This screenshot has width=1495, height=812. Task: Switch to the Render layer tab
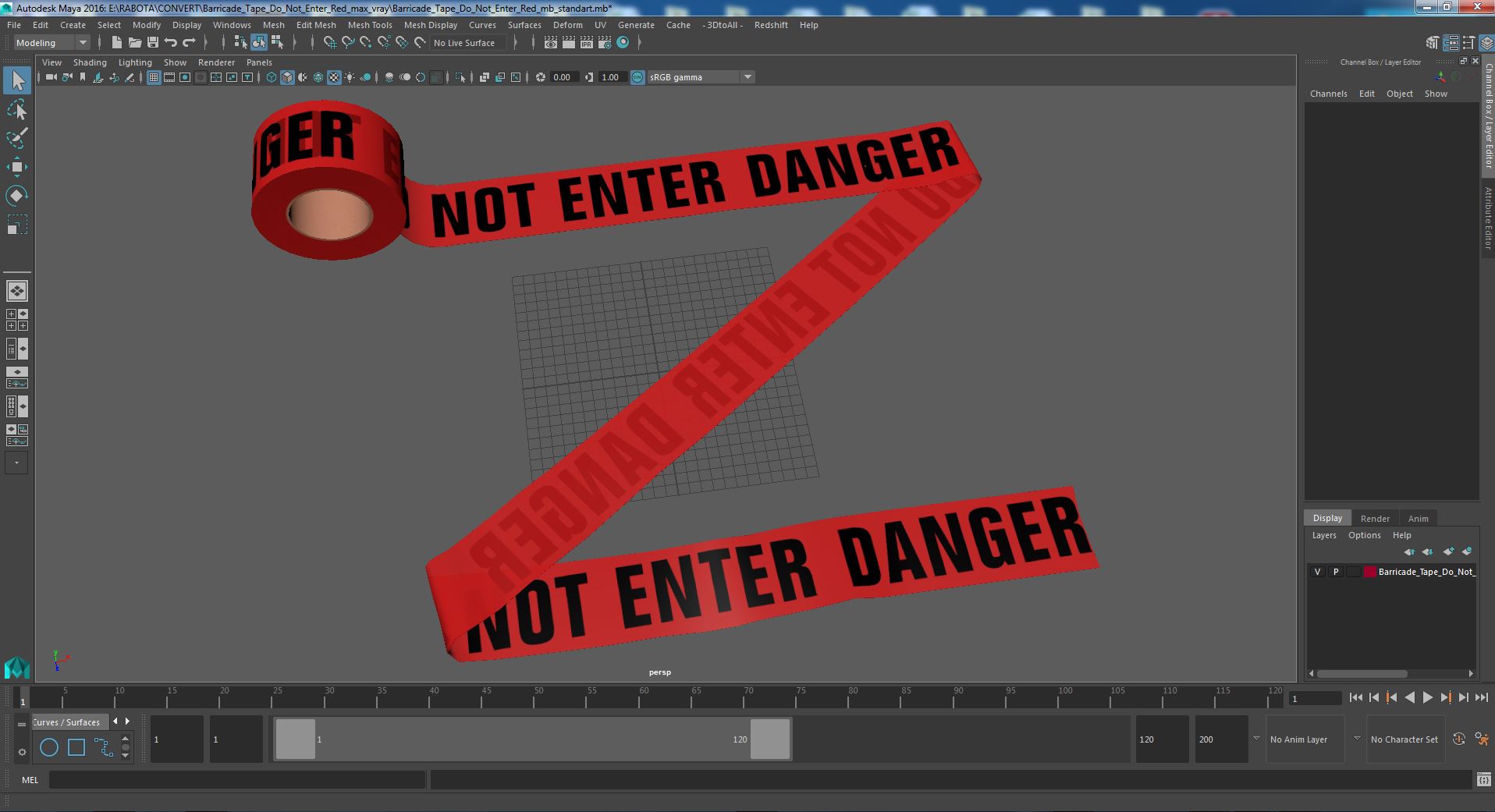(x=1375, y=519)
